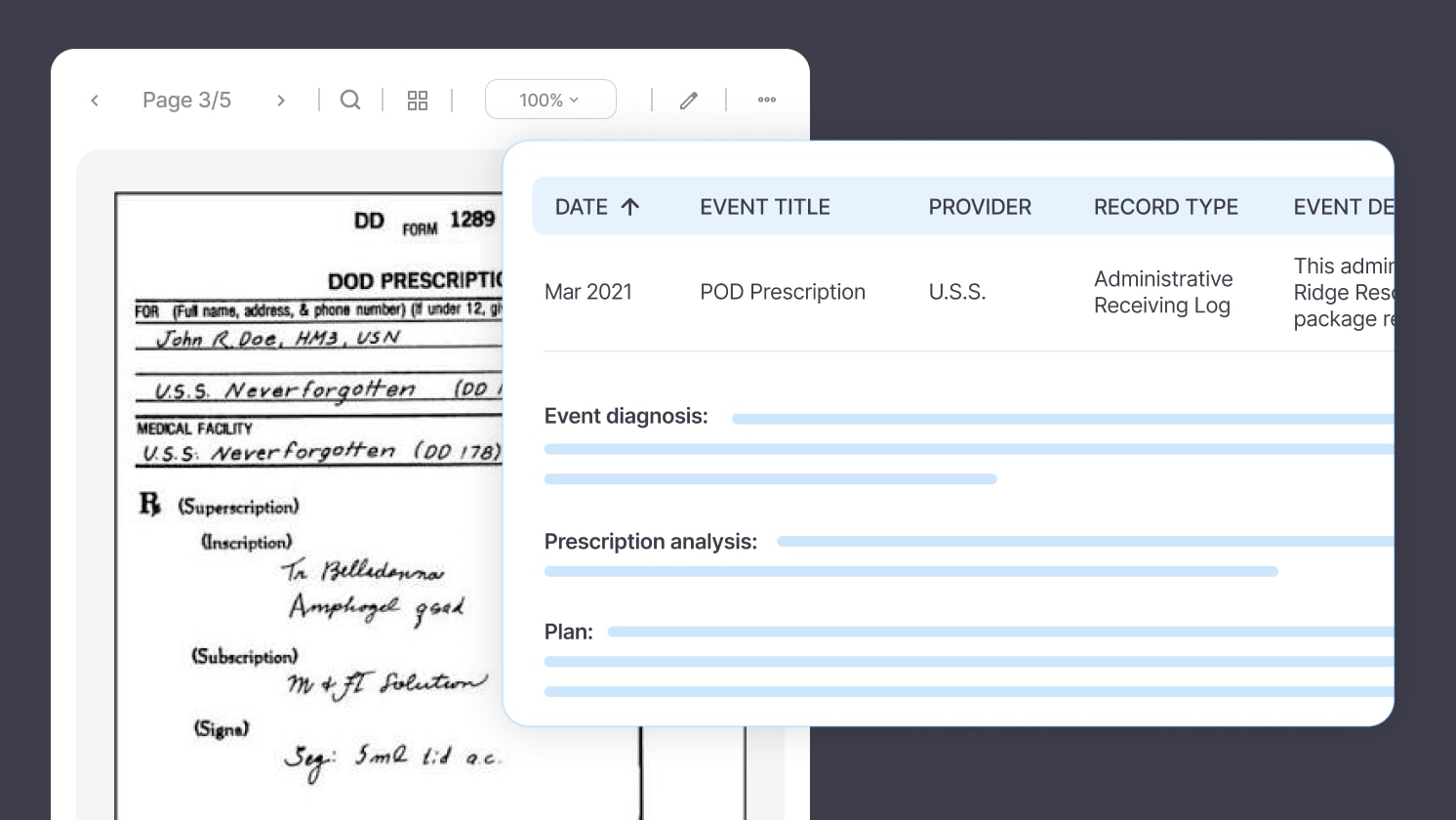Click the DOD Prescription form heading
Viewport: 1456px width, 820px height.
click(415, 281)
